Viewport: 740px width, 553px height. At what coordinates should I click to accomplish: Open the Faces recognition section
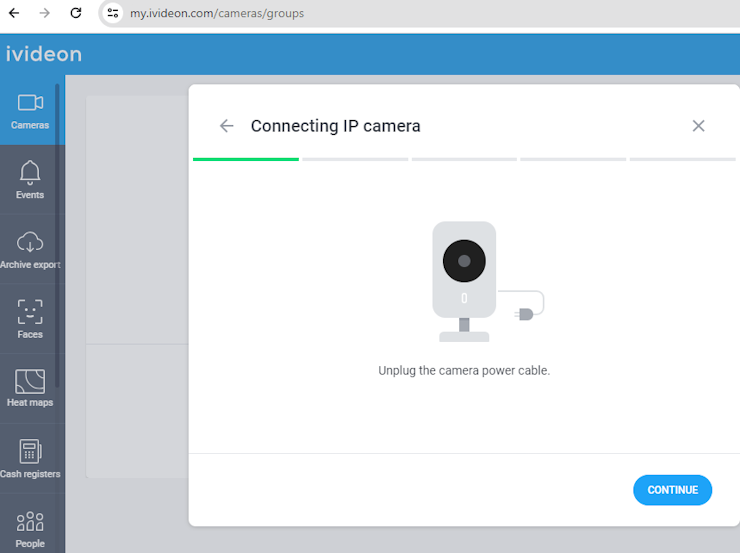pyautogui.click(x=30, y=319)
